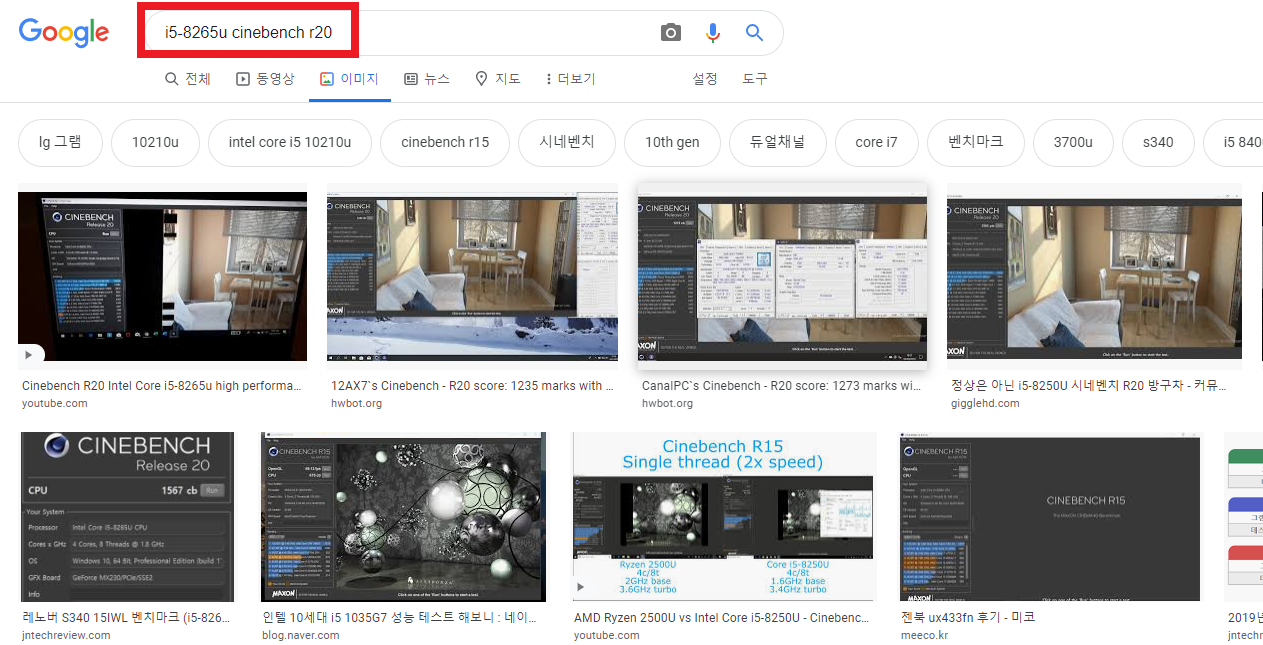This screenshot has height=645, width=1263.
Task: Click the blog.naver.com source text
Action: tap(300, 635)
